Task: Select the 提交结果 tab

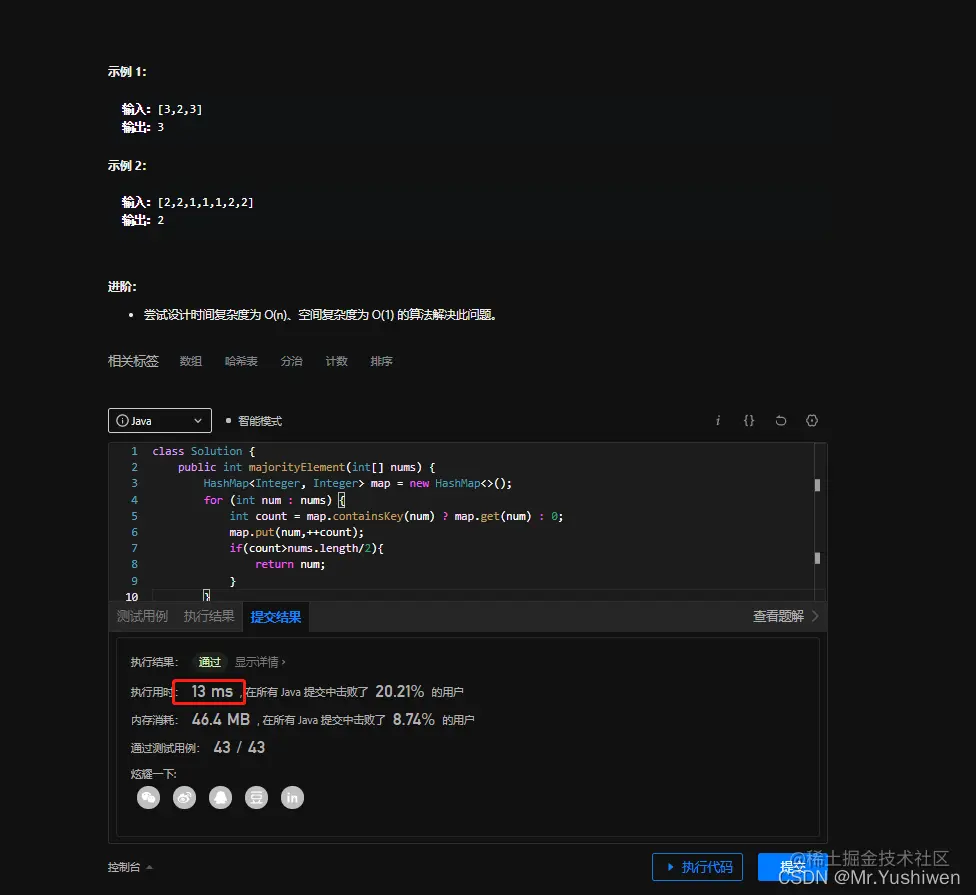Action: [276, 617]
